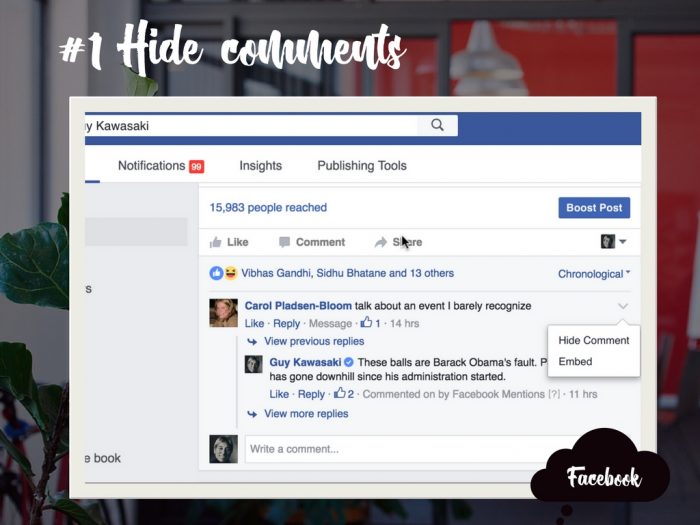
Task: Expand View more replies
Action: (306, 414)
